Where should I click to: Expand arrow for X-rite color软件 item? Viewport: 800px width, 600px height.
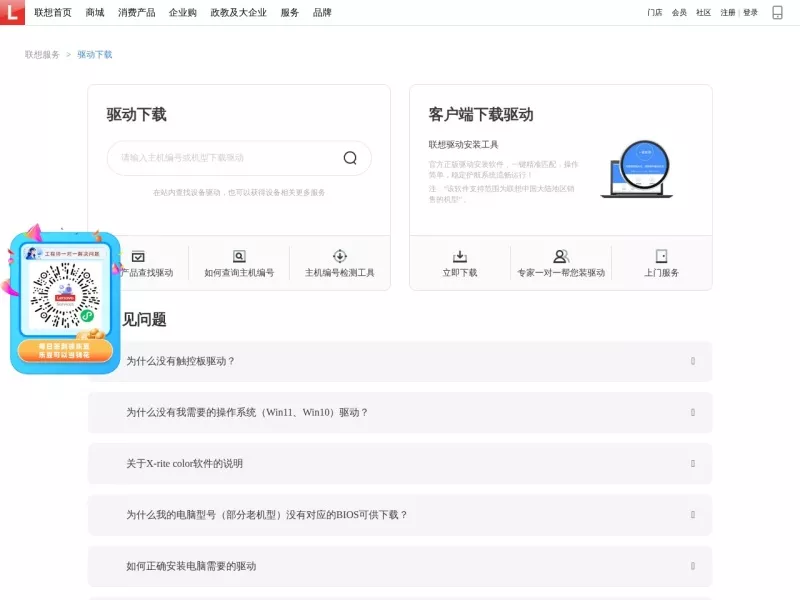pyautogui.click(x=693, y=464)
